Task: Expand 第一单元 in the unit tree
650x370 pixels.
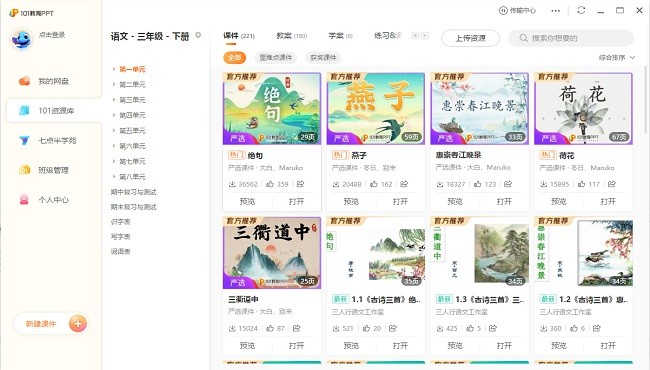Action: (x=114, y=69)
